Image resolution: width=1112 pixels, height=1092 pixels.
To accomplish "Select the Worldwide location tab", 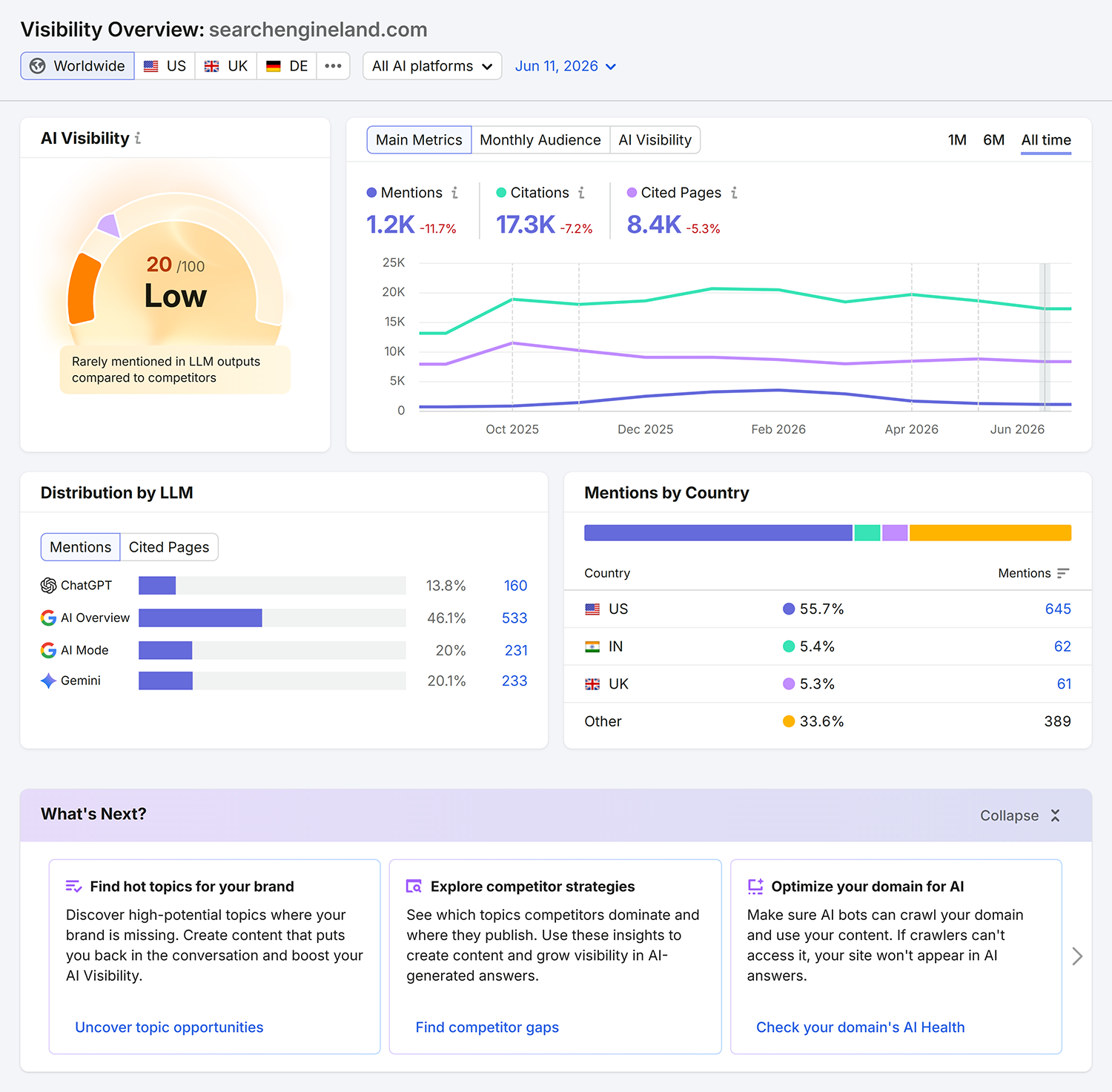I will (77, 66).
